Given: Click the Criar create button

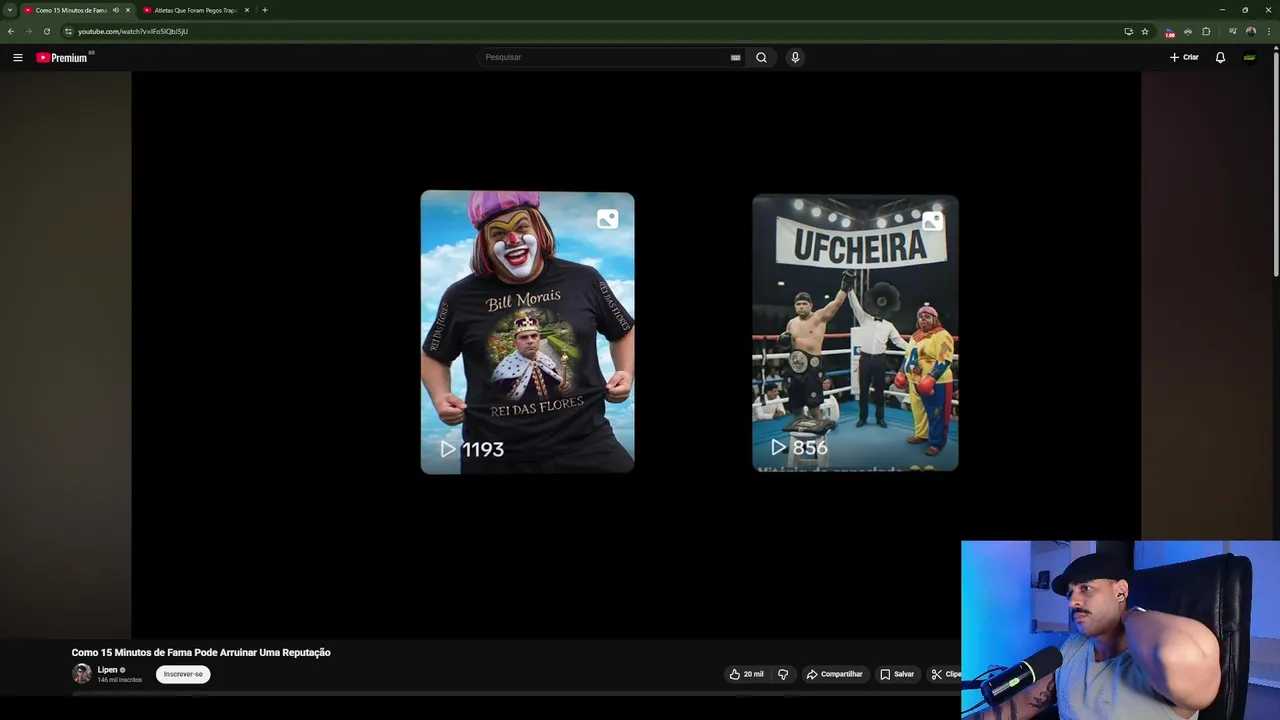Looking at the screenshot, I should 1184,57.
